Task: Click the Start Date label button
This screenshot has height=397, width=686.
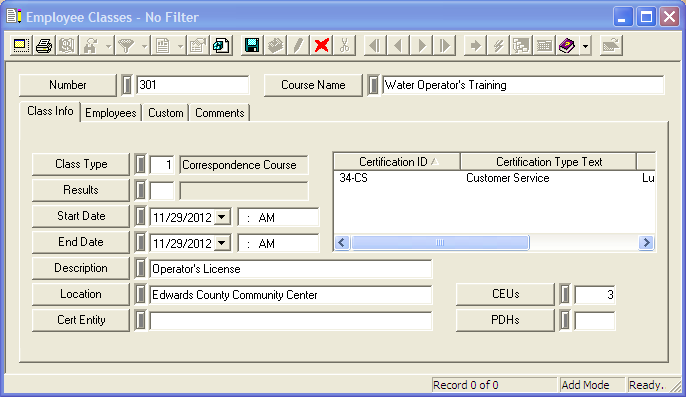Action: click(x=81, y=216)
